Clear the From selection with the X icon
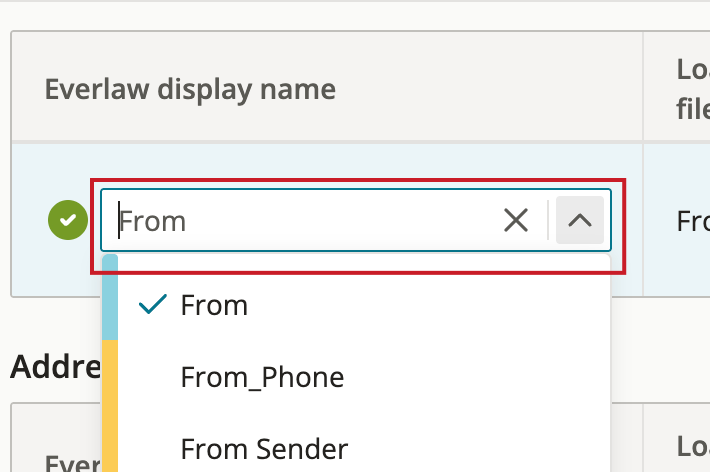 (x=516, y=221)
